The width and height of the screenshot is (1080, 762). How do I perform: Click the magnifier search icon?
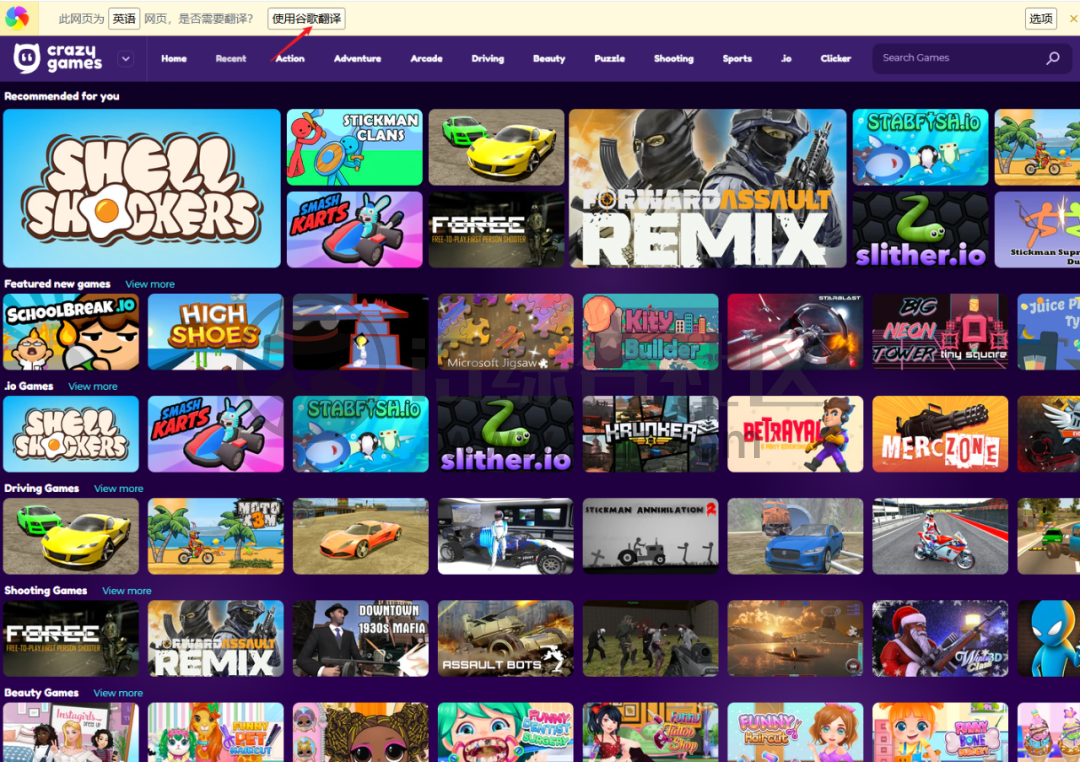coord(1052,59)
